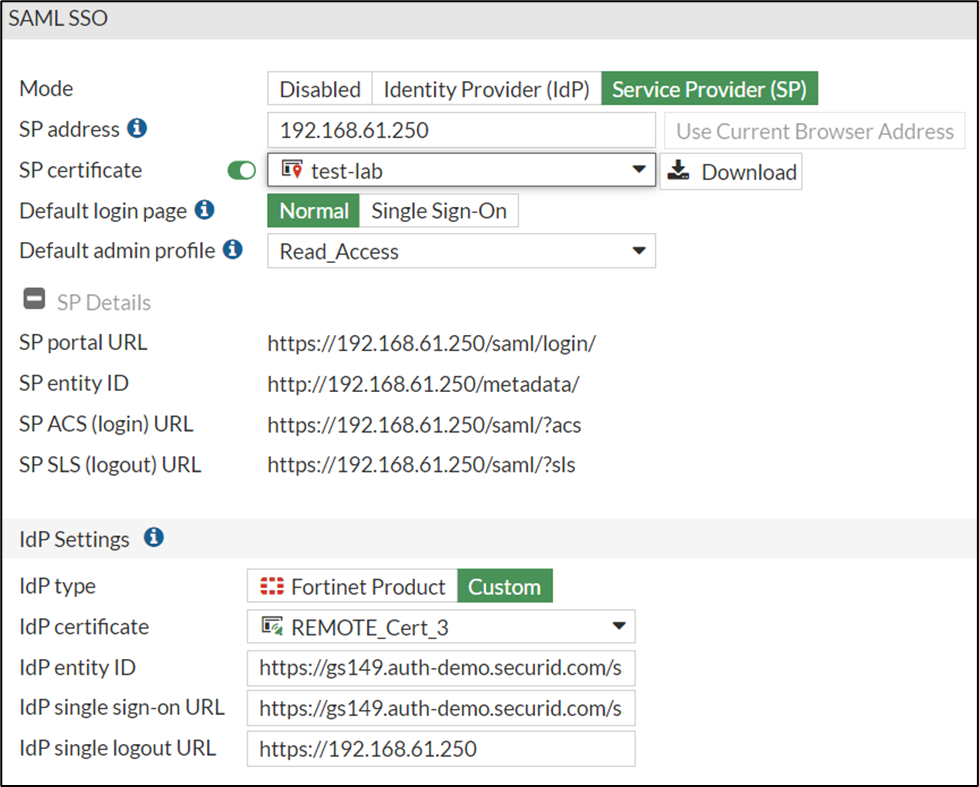Click the Fortinet logo icon in IdP type

point(271,586)
